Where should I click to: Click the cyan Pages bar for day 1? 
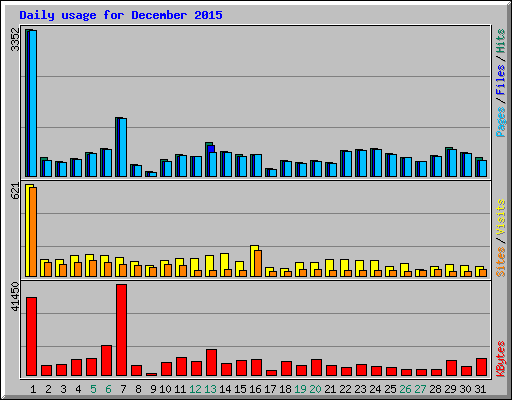click(33, 103)
